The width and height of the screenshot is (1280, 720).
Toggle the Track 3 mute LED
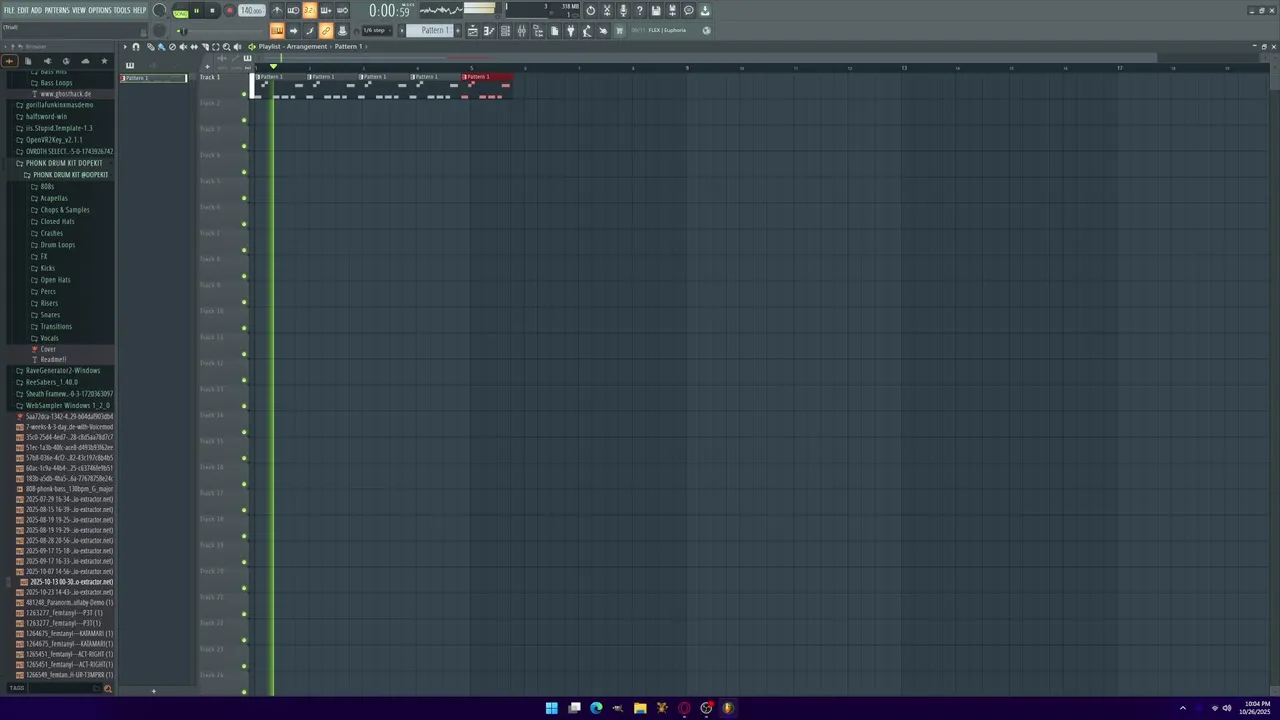[x=244, y=146]
